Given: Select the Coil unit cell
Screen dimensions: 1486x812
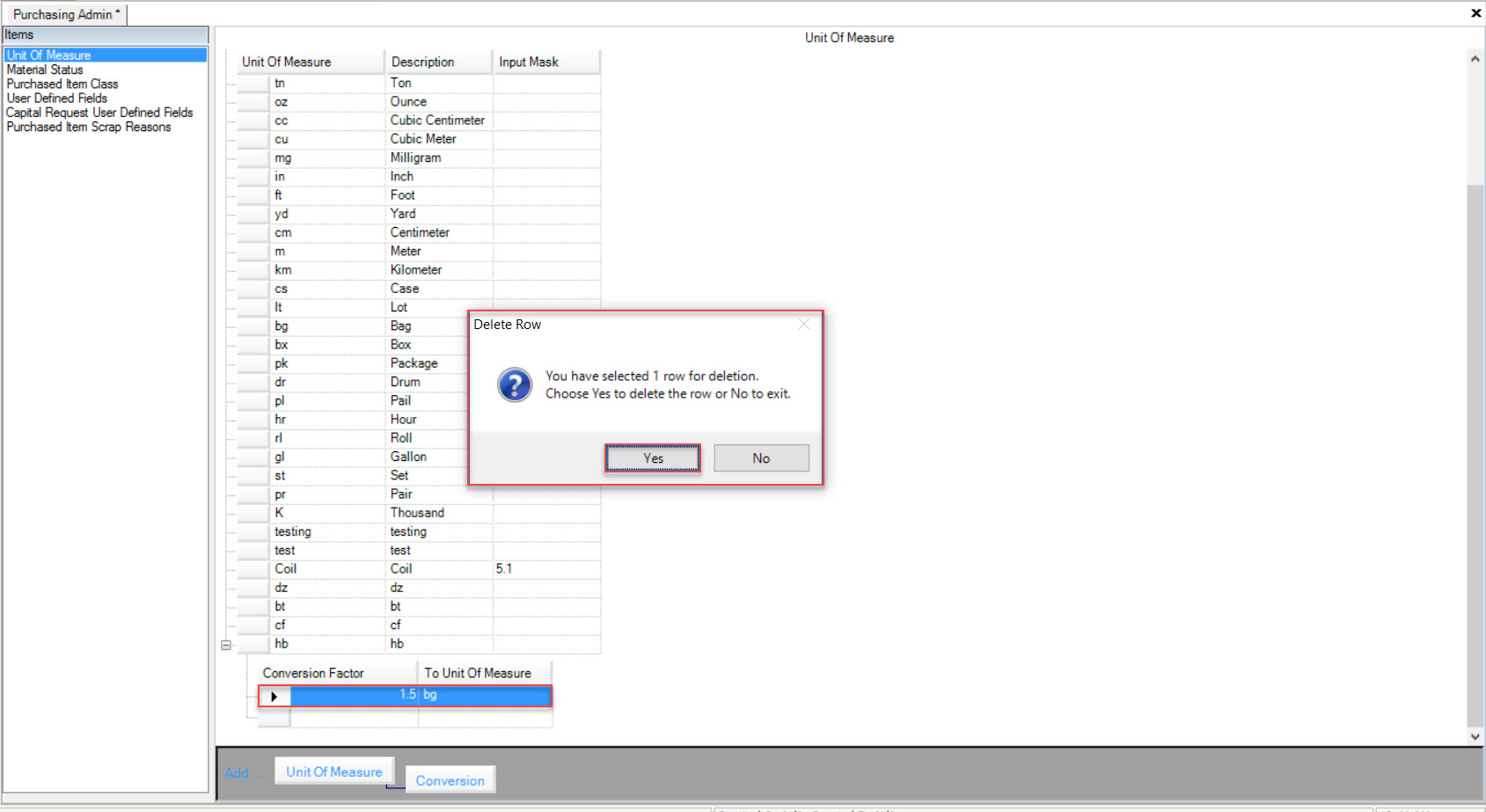Looking at the screenshot, I should click(327, 569).
